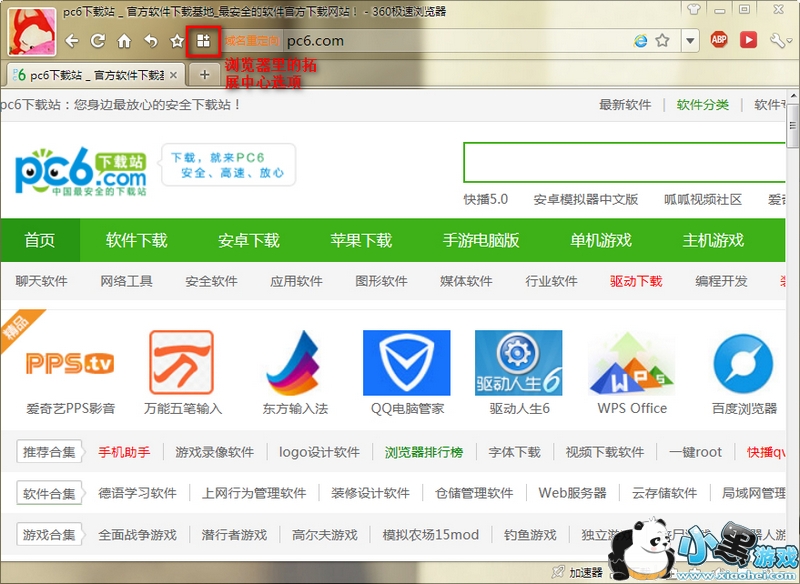
Task: Click the red video play extension icon
Action: pos(748,40)
